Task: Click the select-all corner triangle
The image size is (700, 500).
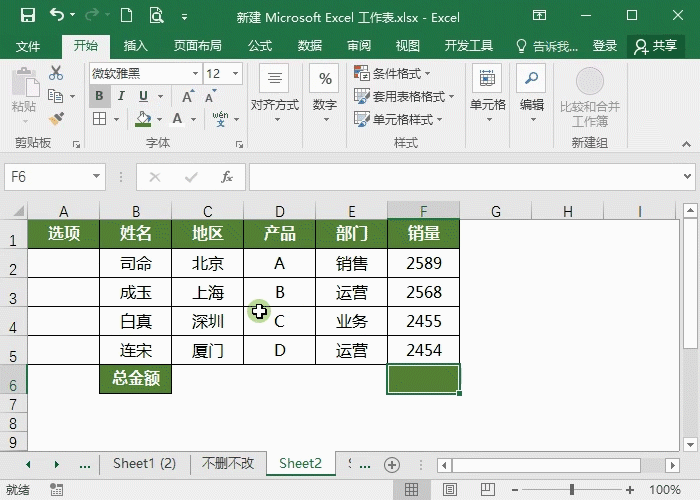Action: tap(18, 210)
